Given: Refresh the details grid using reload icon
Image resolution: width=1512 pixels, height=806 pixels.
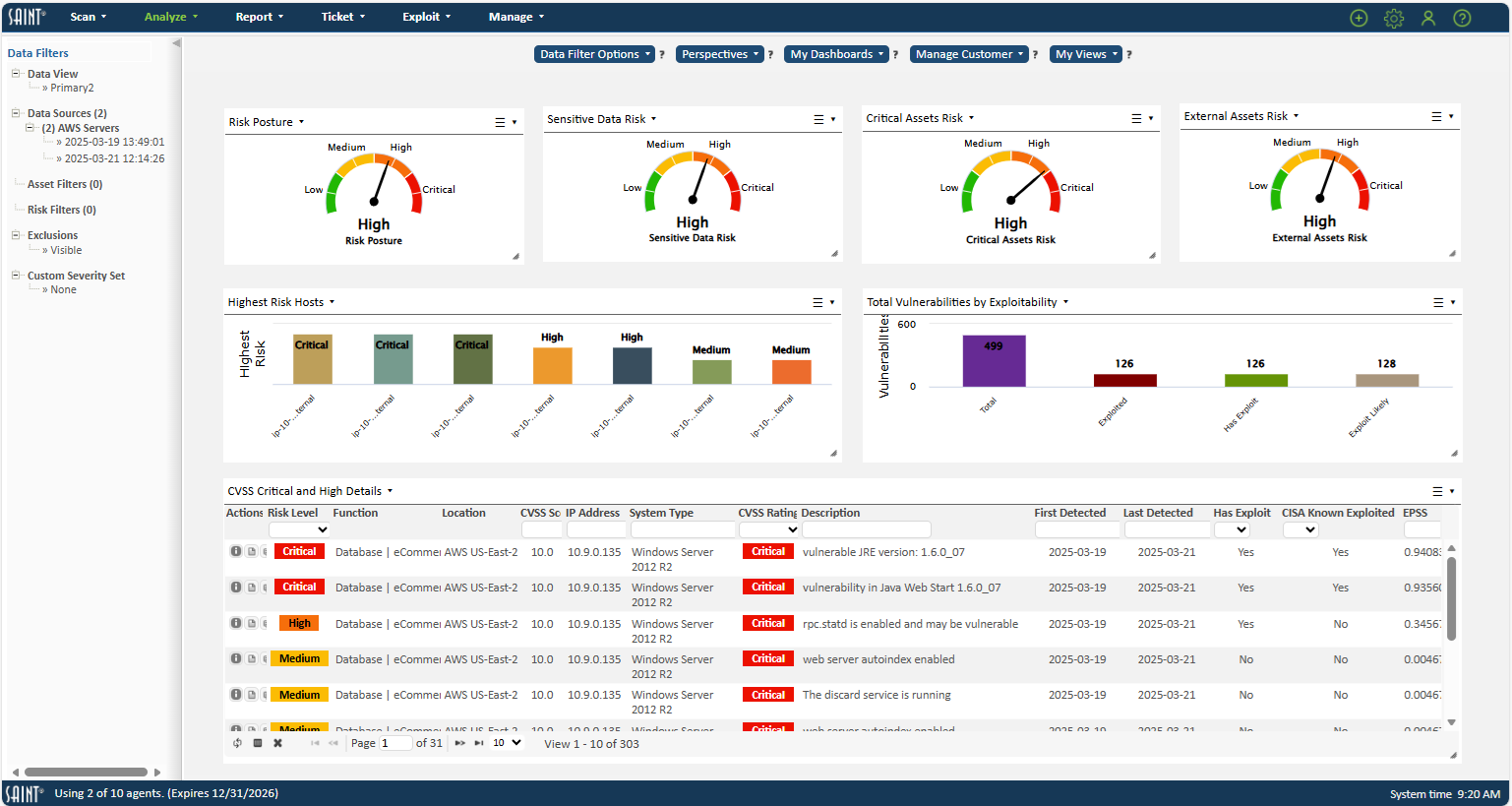Looking at the screenshot, I should click(x=237, y=743).
